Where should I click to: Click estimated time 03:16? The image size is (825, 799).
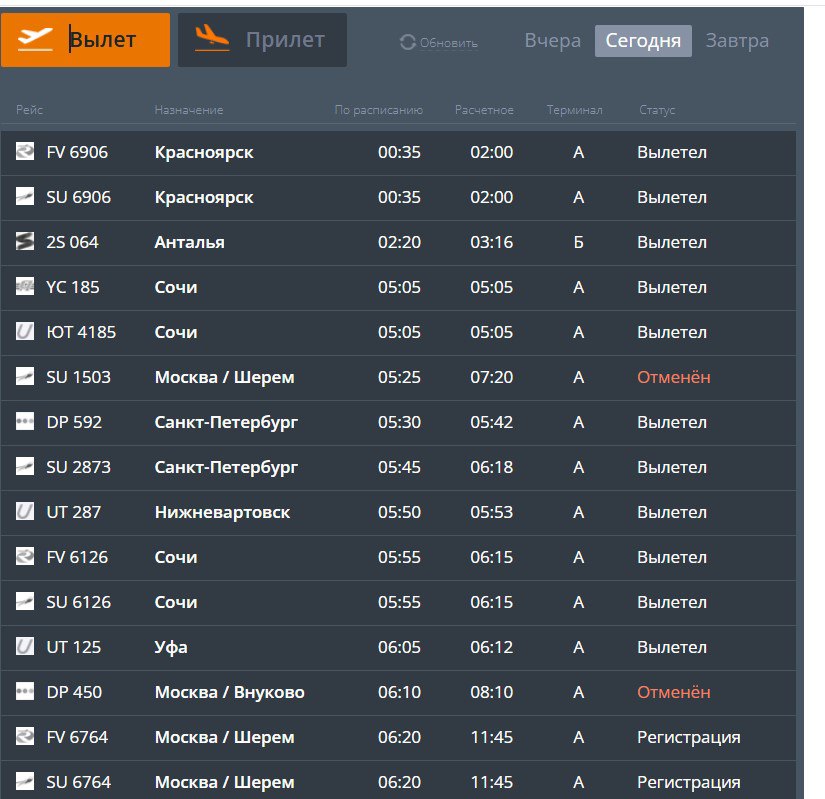[491, 242]
